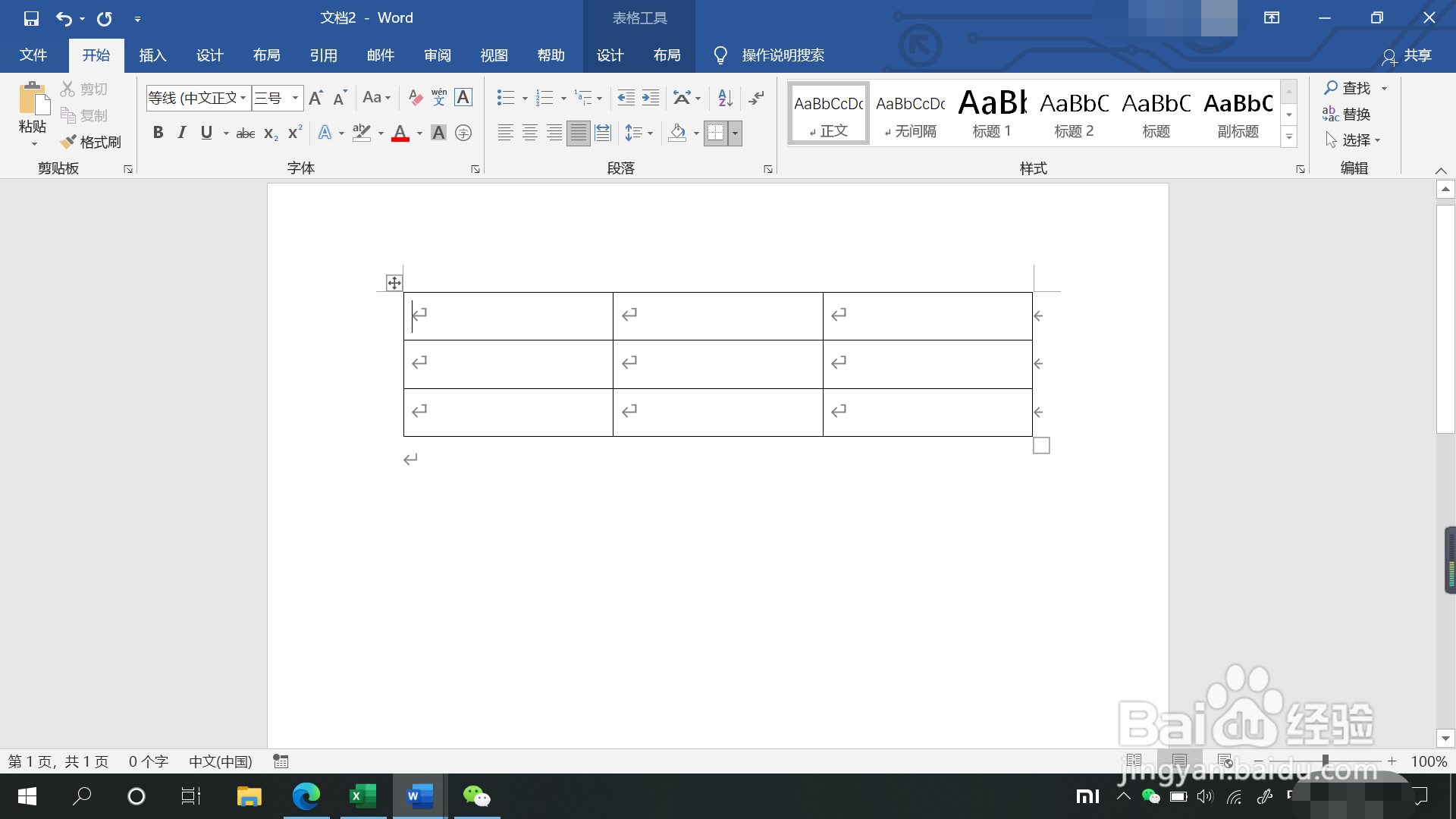Click the Clear All Formatting eraser icon
The width and height of the screenshot is (1456, 819).
[x=415, y=98]
